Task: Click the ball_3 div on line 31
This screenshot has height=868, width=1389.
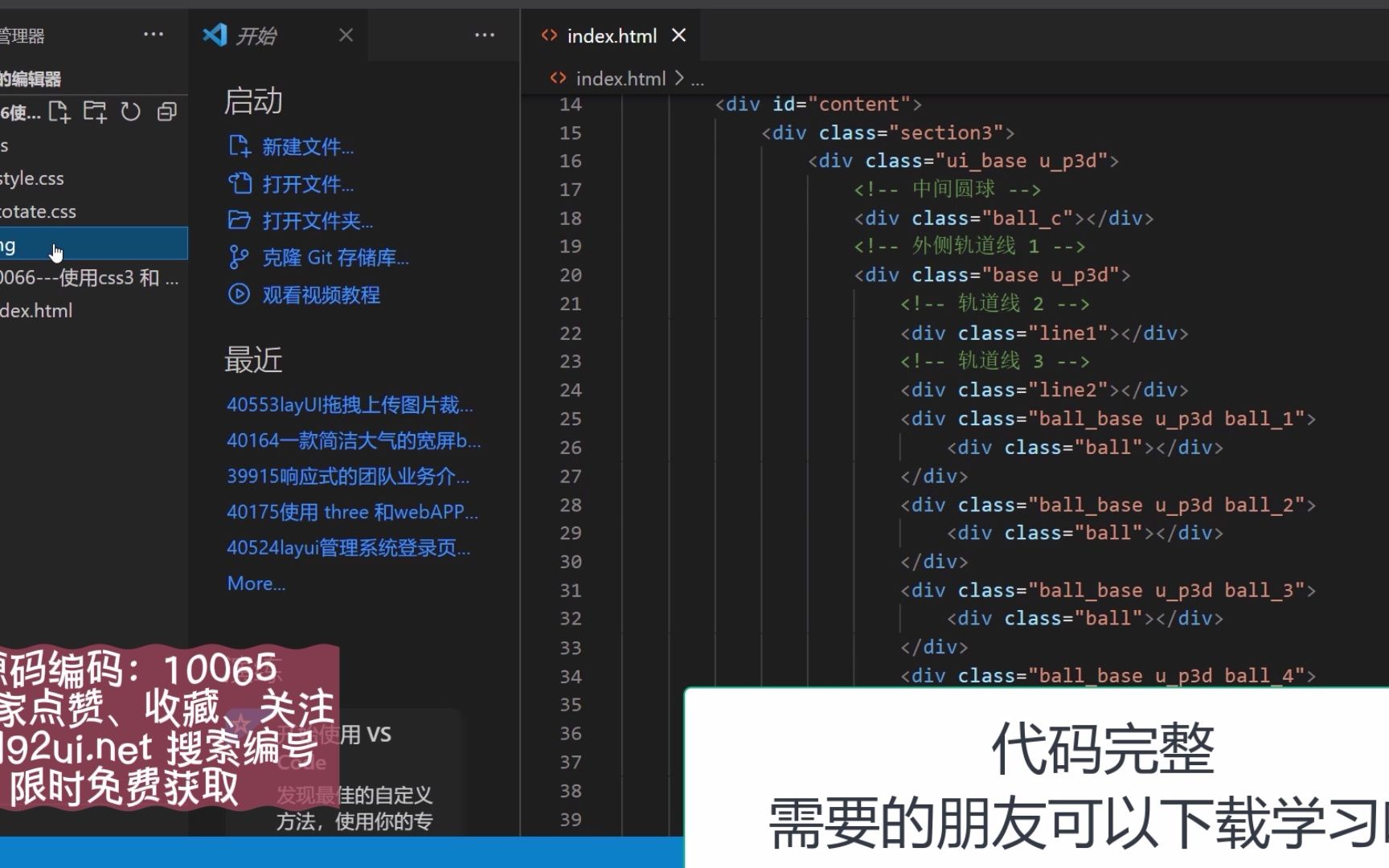Action: tap(1108, 591)
